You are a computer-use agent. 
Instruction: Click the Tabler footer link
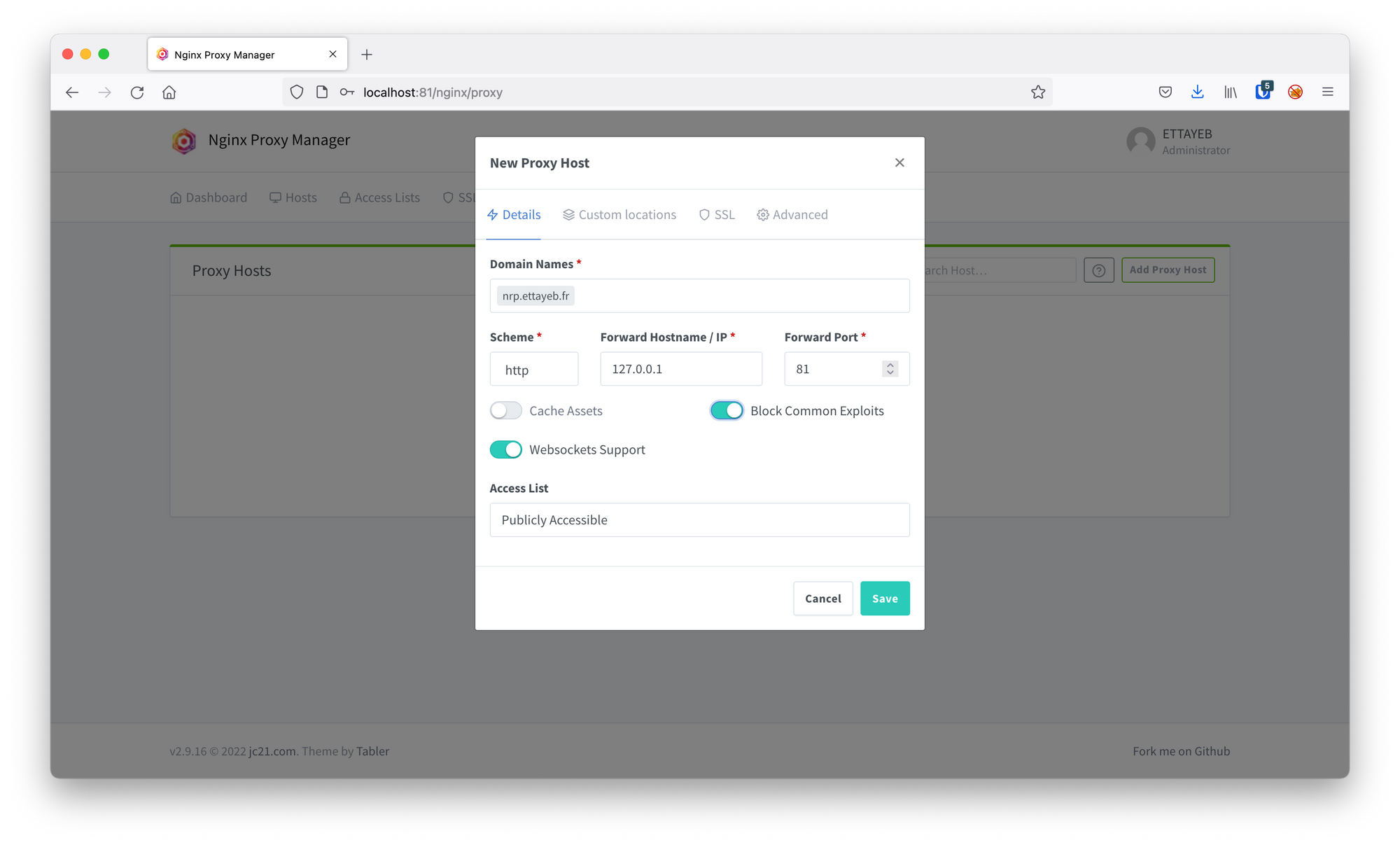pos(372,751)
